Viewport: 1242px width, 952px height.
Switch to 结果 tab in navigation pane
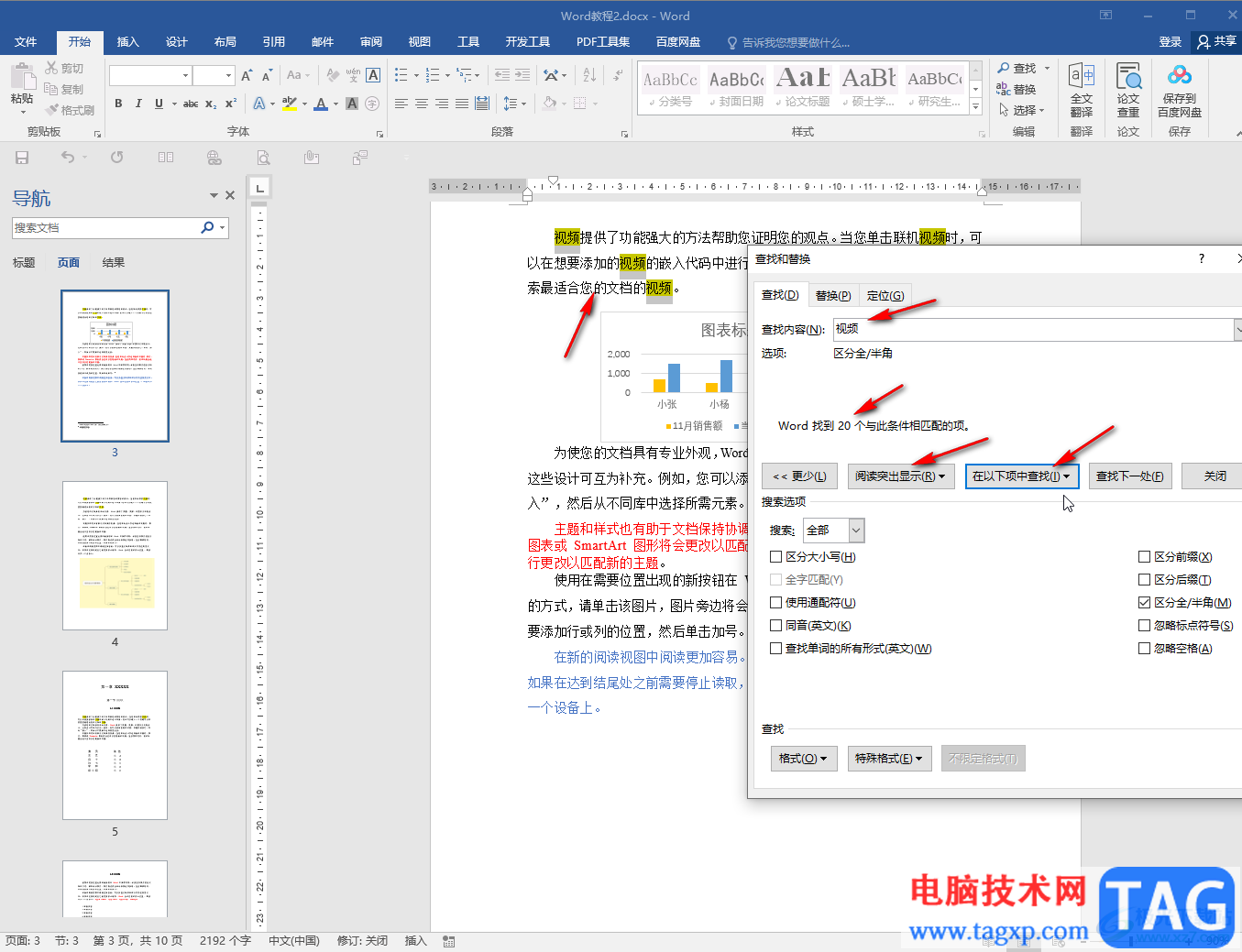point(114,263)
